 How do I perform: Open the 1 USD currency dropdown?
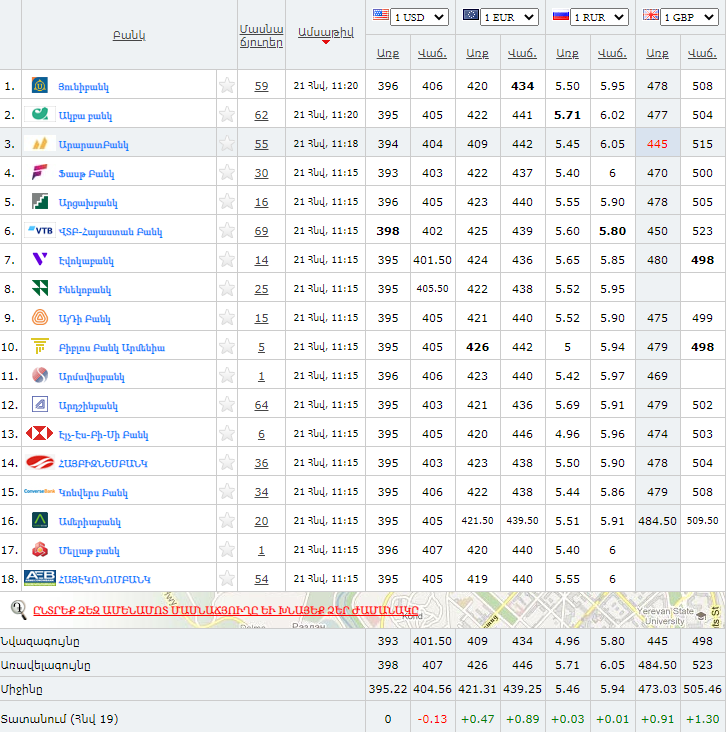coord(419,17)
